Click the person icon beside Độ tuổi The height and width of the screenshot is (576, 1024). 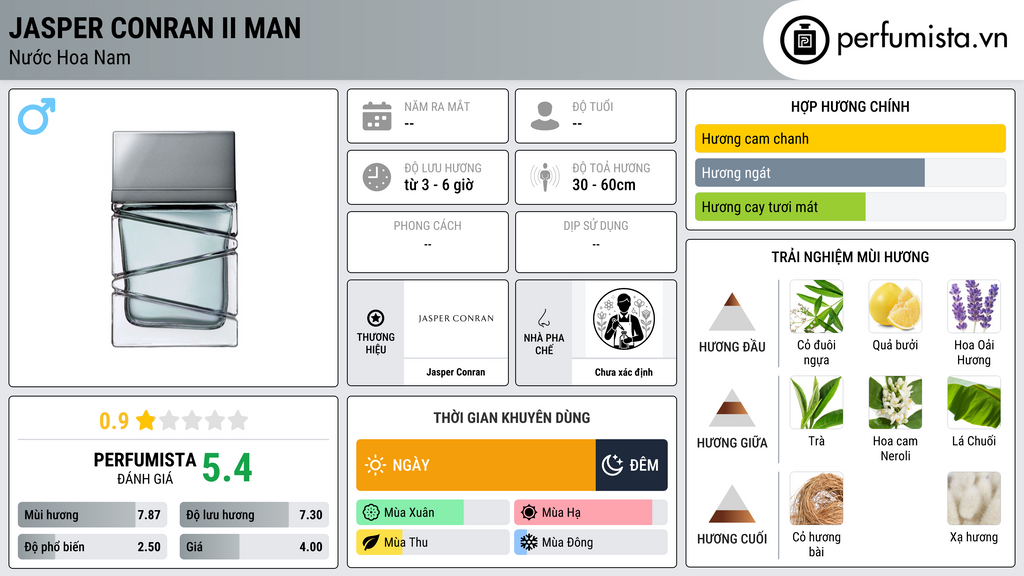point(545,116)
